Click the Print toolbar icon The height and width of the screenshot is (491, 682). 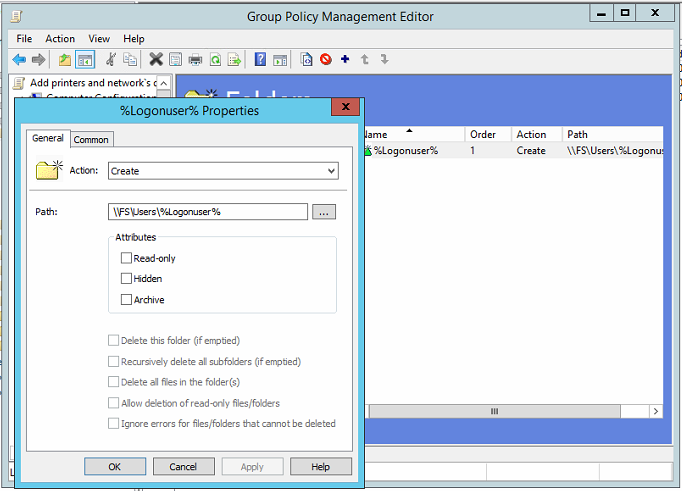[195, 60]
